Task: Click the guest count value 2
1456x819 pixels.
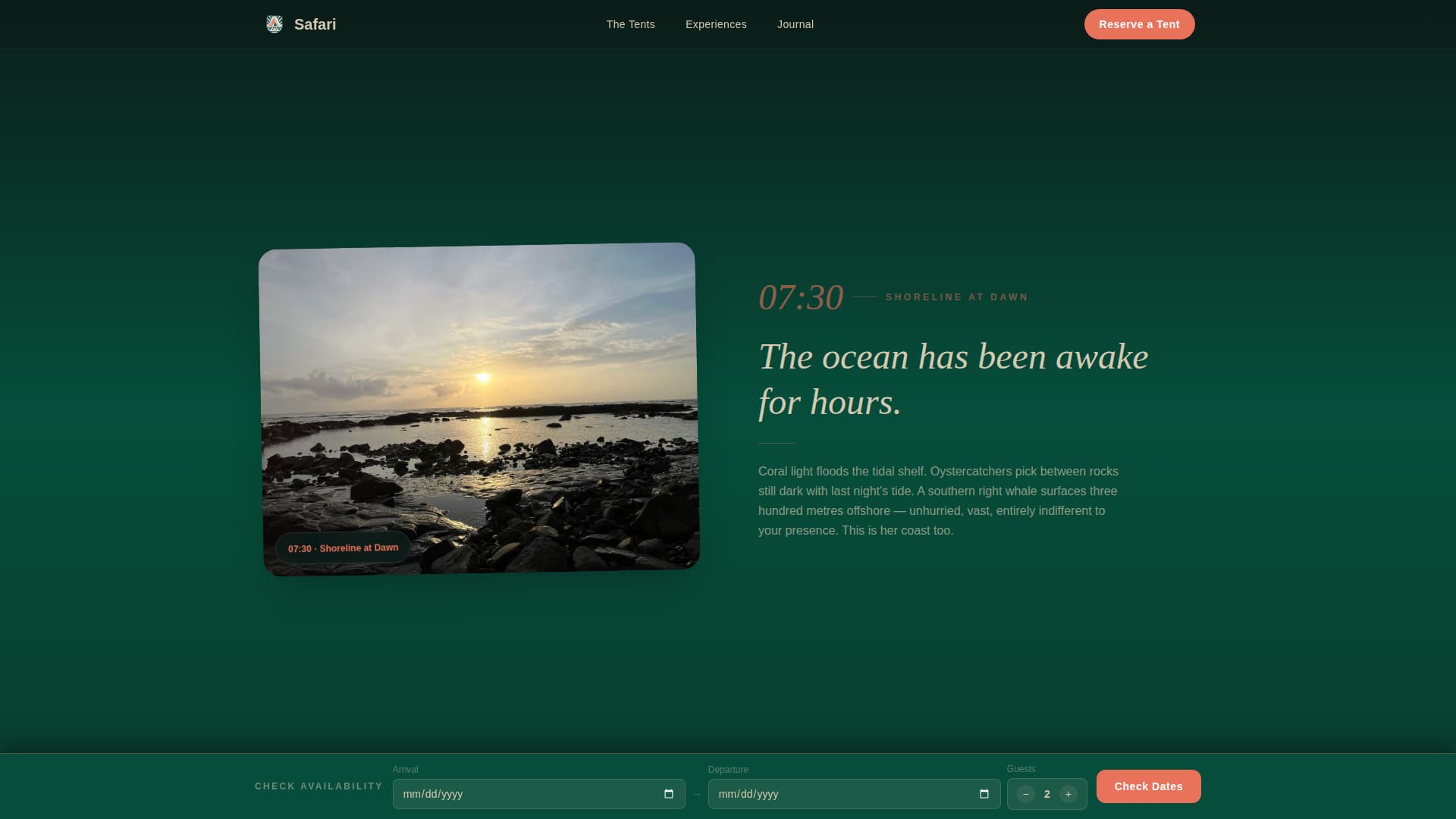Action: (x=1047, y=794)
